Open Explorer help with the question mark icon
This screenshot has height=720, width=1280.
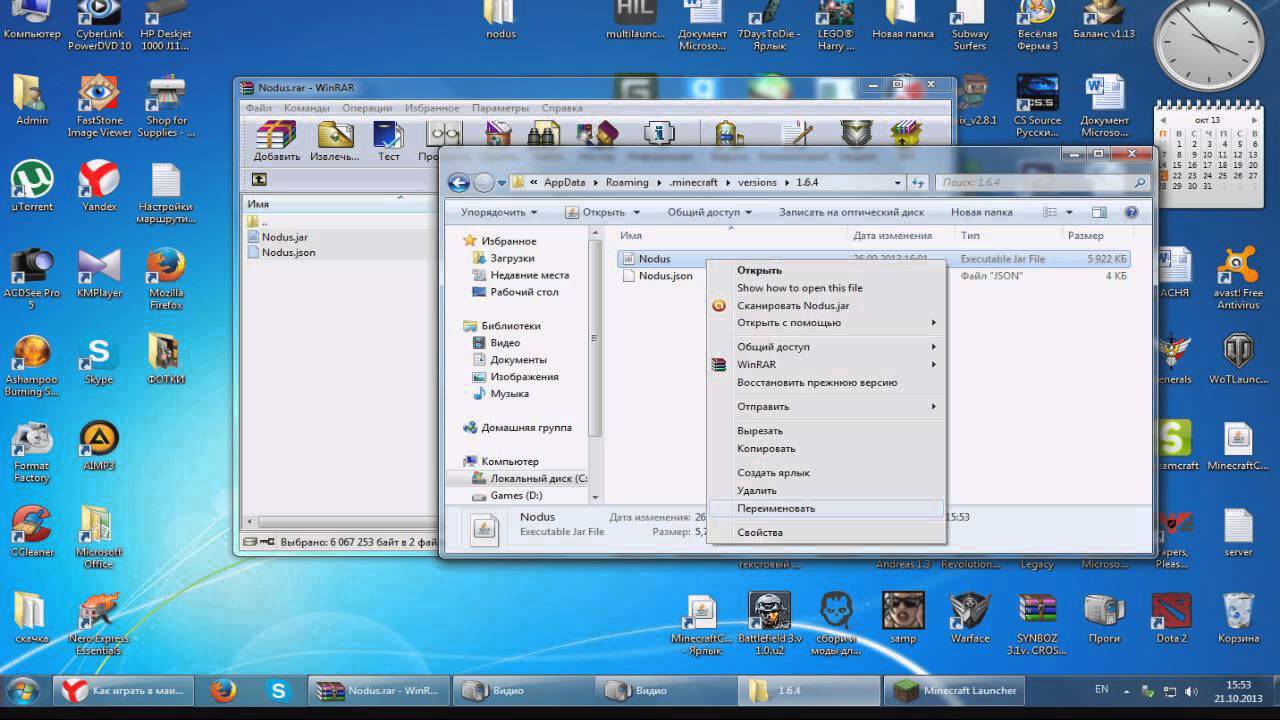pyautogui.click(x=1131, y=212)
